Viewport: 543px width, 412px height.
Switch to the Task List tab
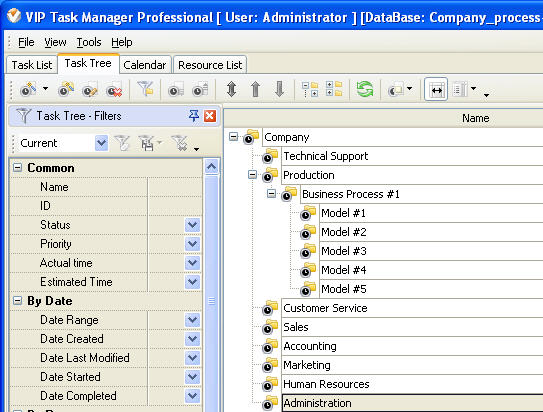pyautogui.click(x=32, y=65)
